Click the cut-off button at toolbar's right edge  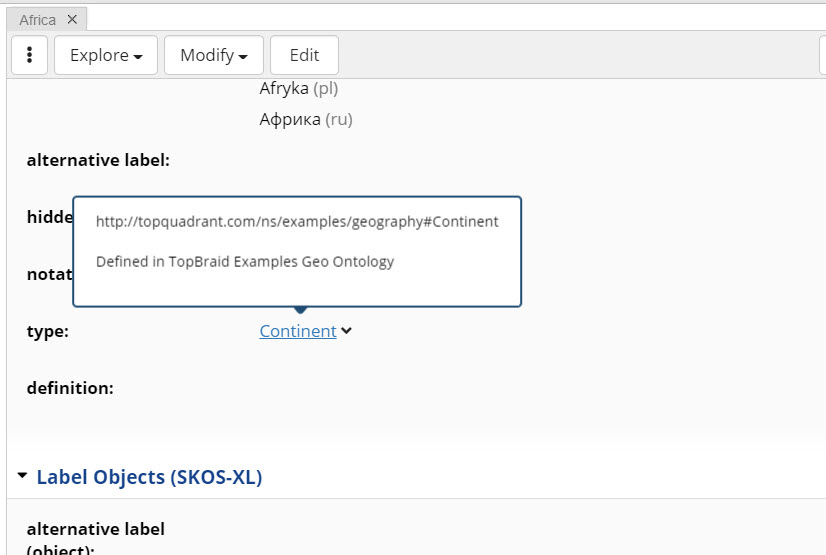[x=822, y=55]
